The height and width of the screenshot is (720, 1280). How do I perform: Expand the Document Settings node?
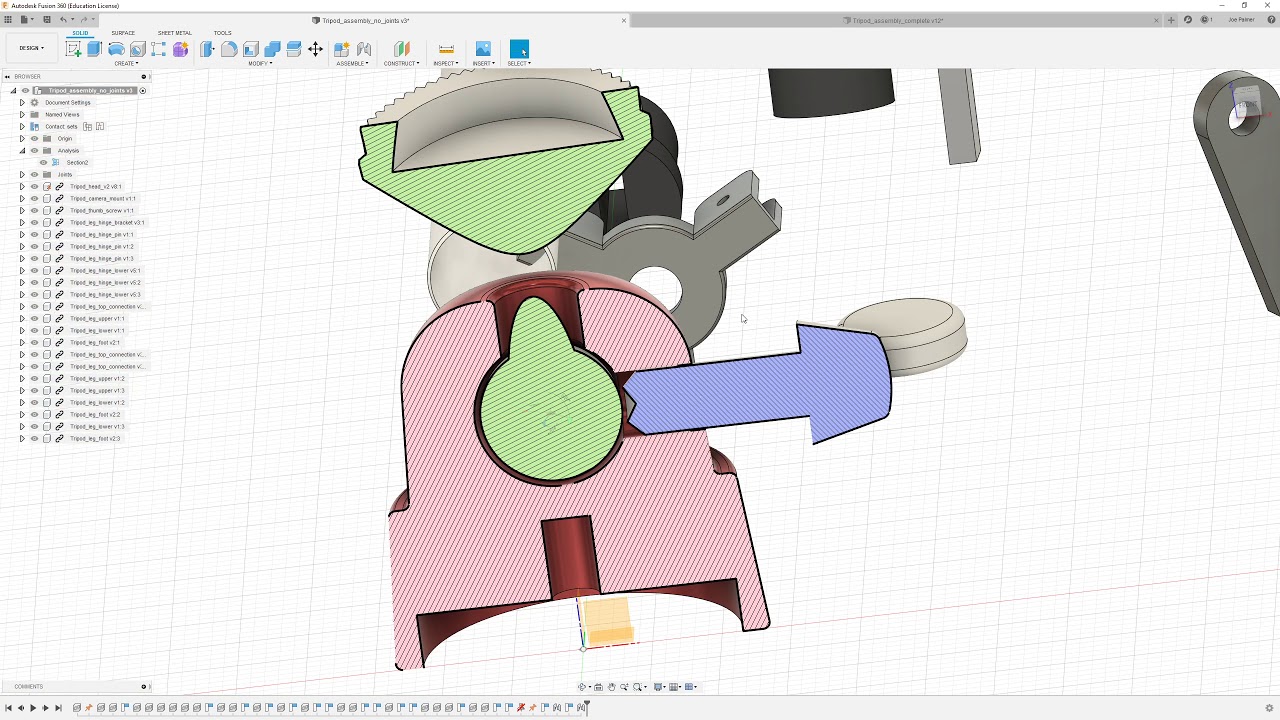click(22, 102)
